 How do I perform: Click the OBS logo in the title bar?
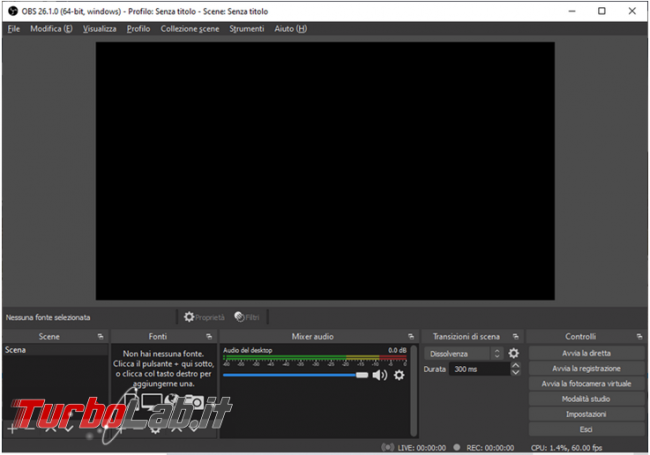point(13,11)
